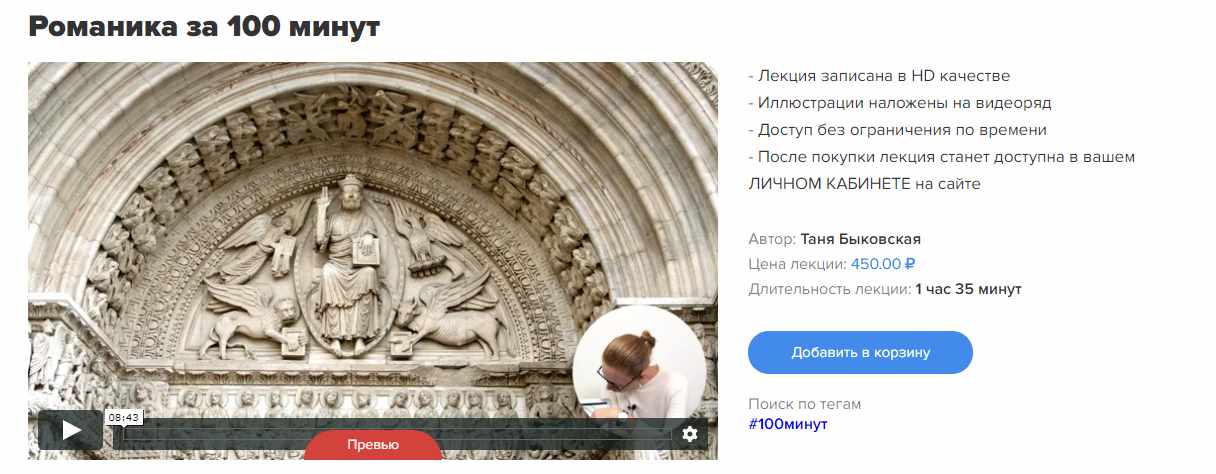1216x474 pixels.
Task: Click the video progress bar
Action: click(397, 434)
